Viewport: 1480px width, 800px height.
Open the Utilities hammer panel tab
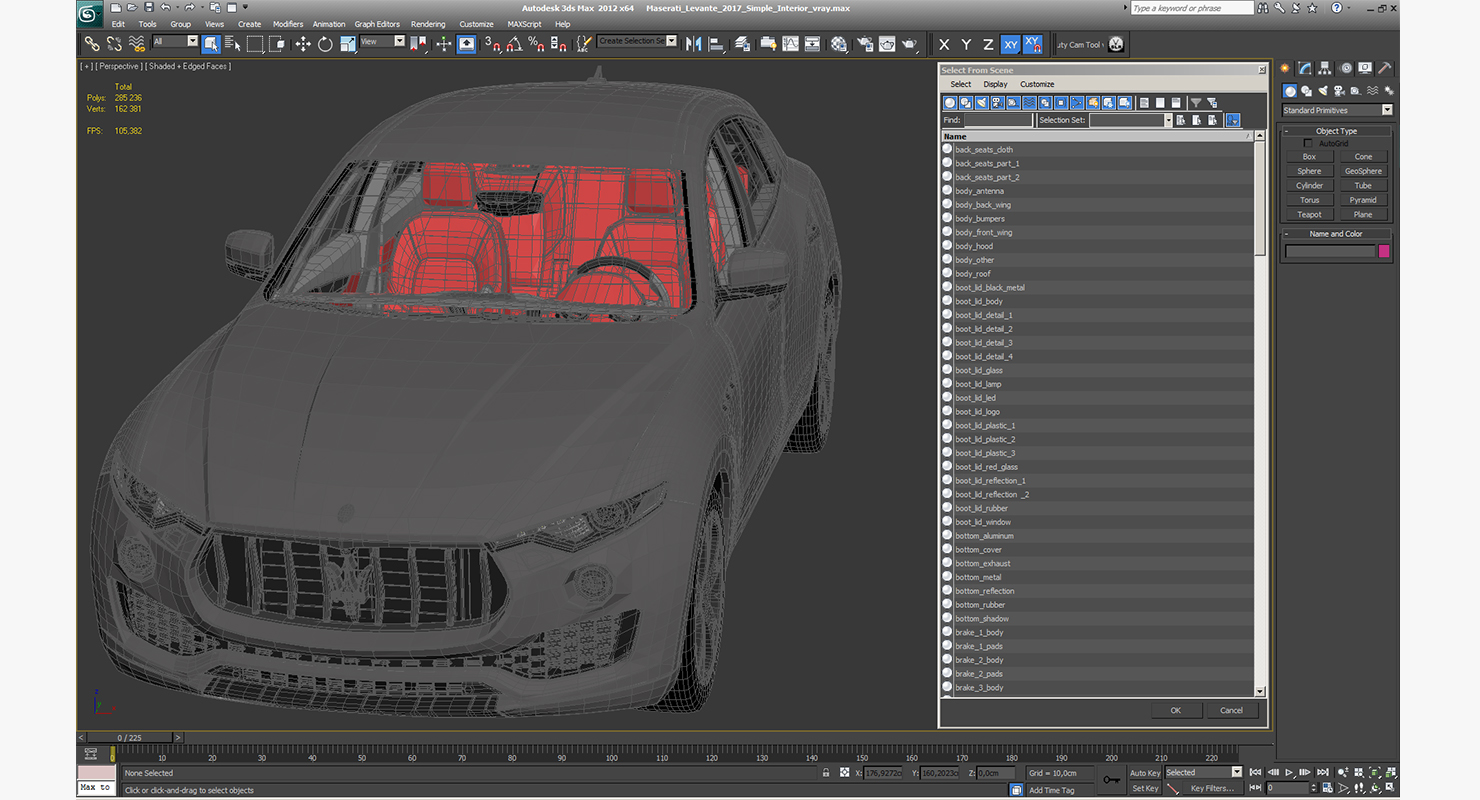click(1384, 69)
